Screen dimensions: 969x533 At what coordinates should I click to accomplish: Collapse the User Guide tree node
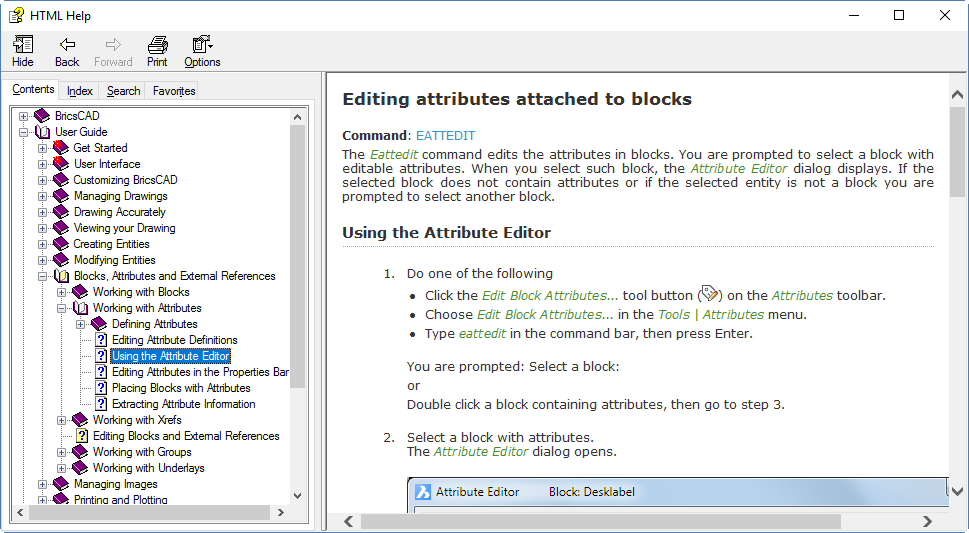23,132
